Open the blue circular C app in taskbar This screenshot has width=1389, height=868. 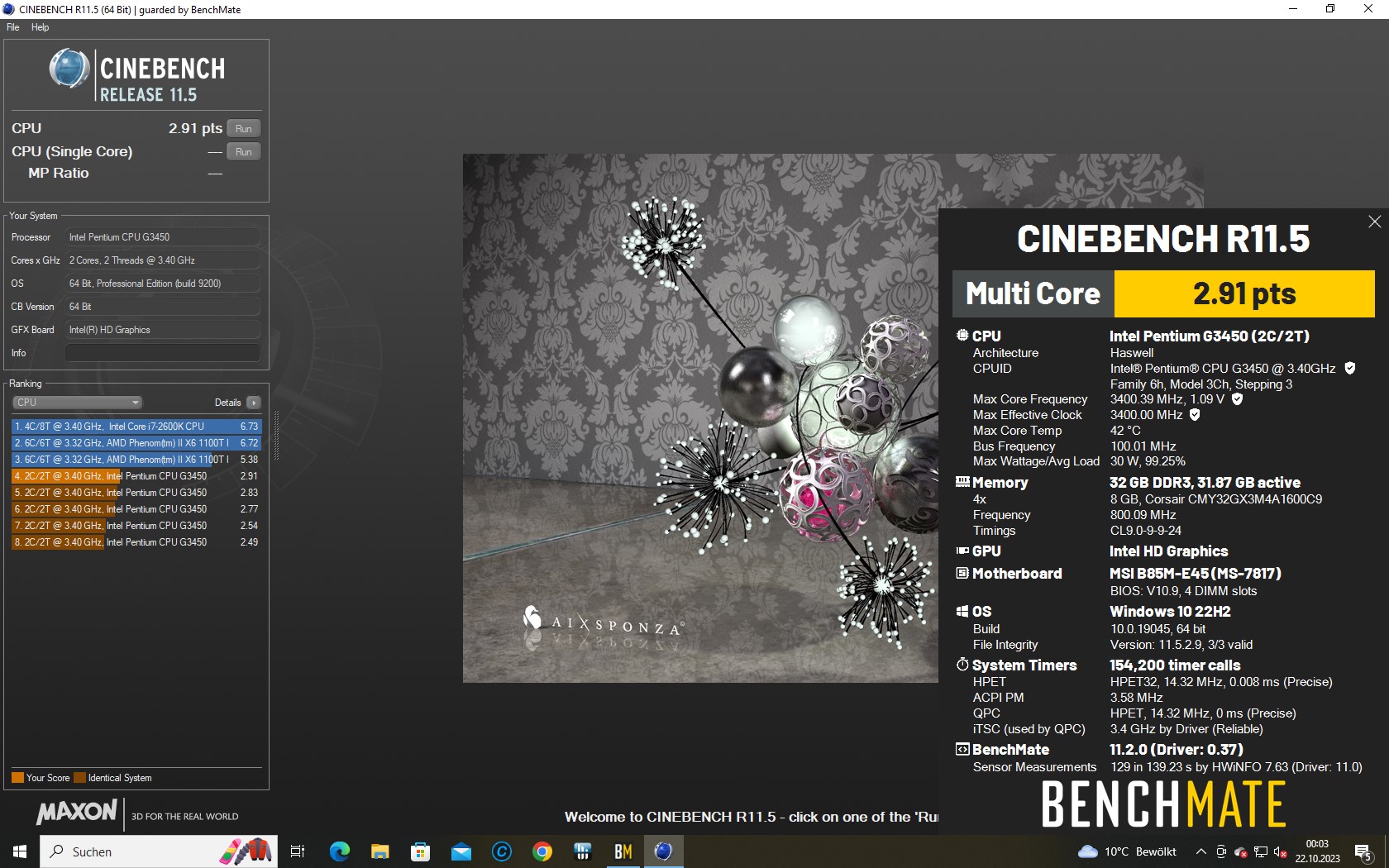(501, 851)
